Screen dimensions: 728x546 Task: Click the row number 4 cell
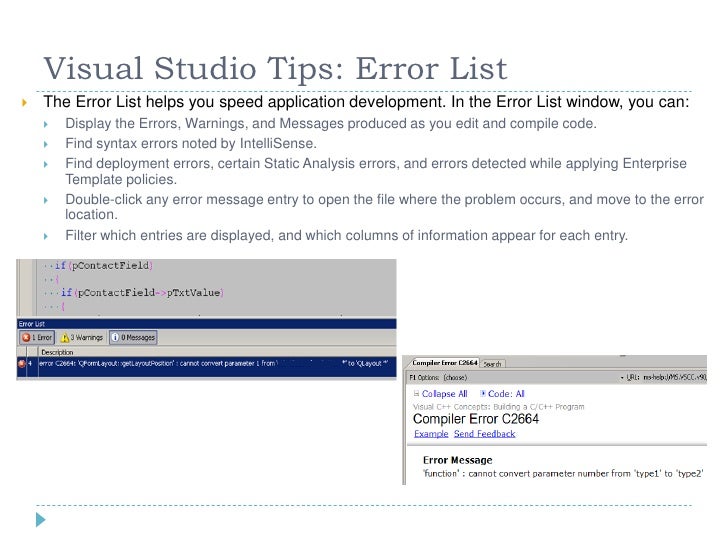[x=31, y=364]
